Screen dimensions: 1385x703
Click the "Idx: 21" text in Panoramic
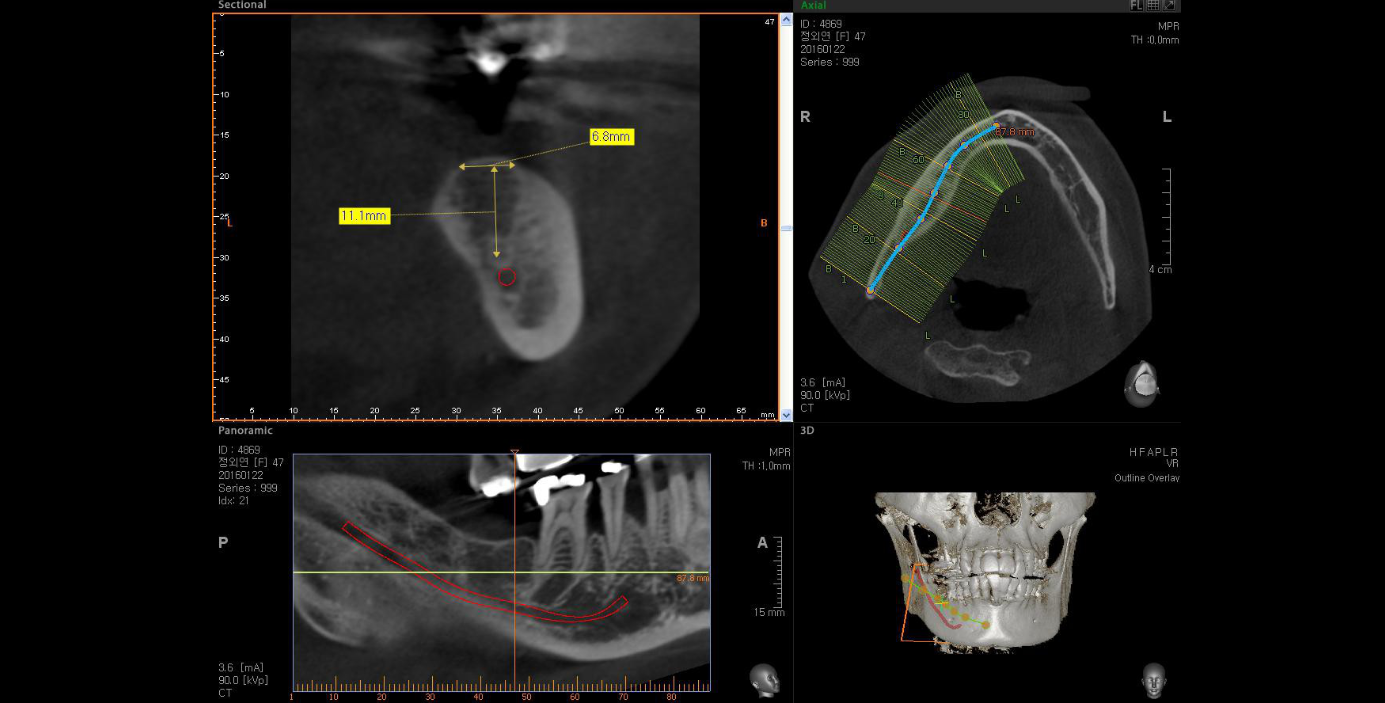click(x=234, y=500)
